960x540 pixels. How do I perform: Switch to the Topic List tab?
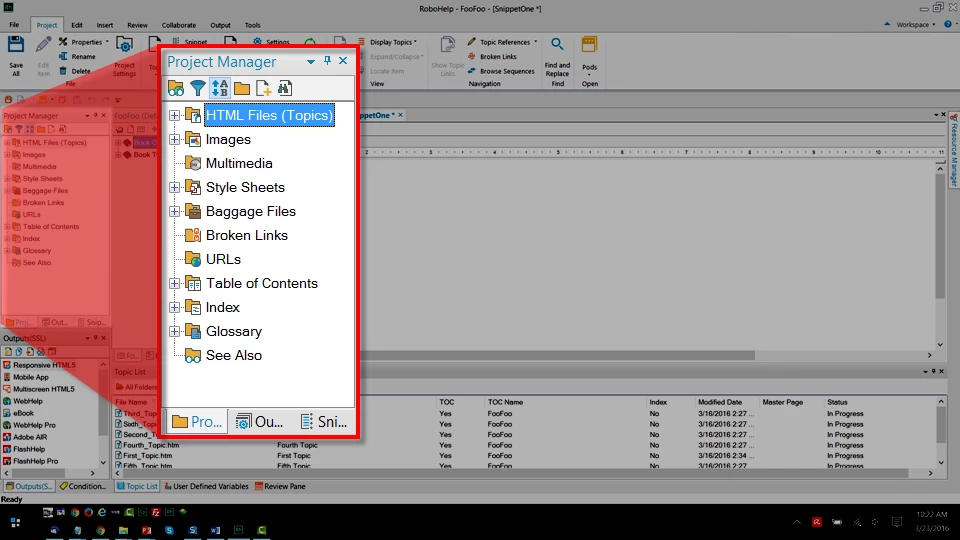click(x=137, y=486)
